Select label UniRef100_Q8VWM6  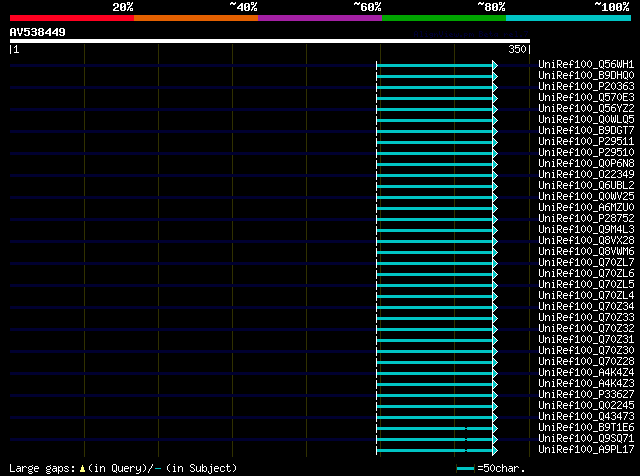coord(586,252)
